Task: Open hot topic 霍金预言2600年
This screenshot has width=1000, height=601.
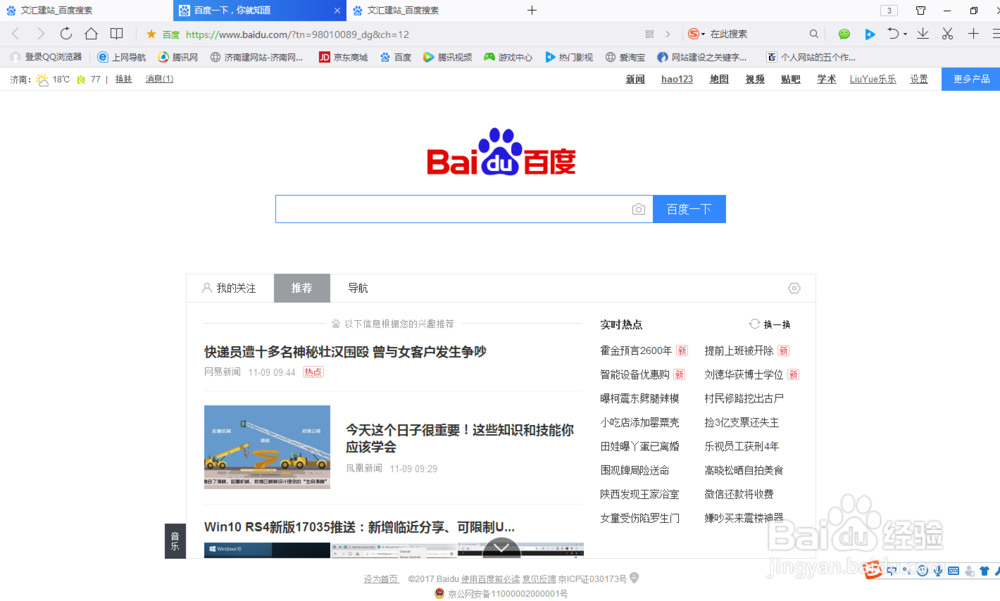Action: 636,351
